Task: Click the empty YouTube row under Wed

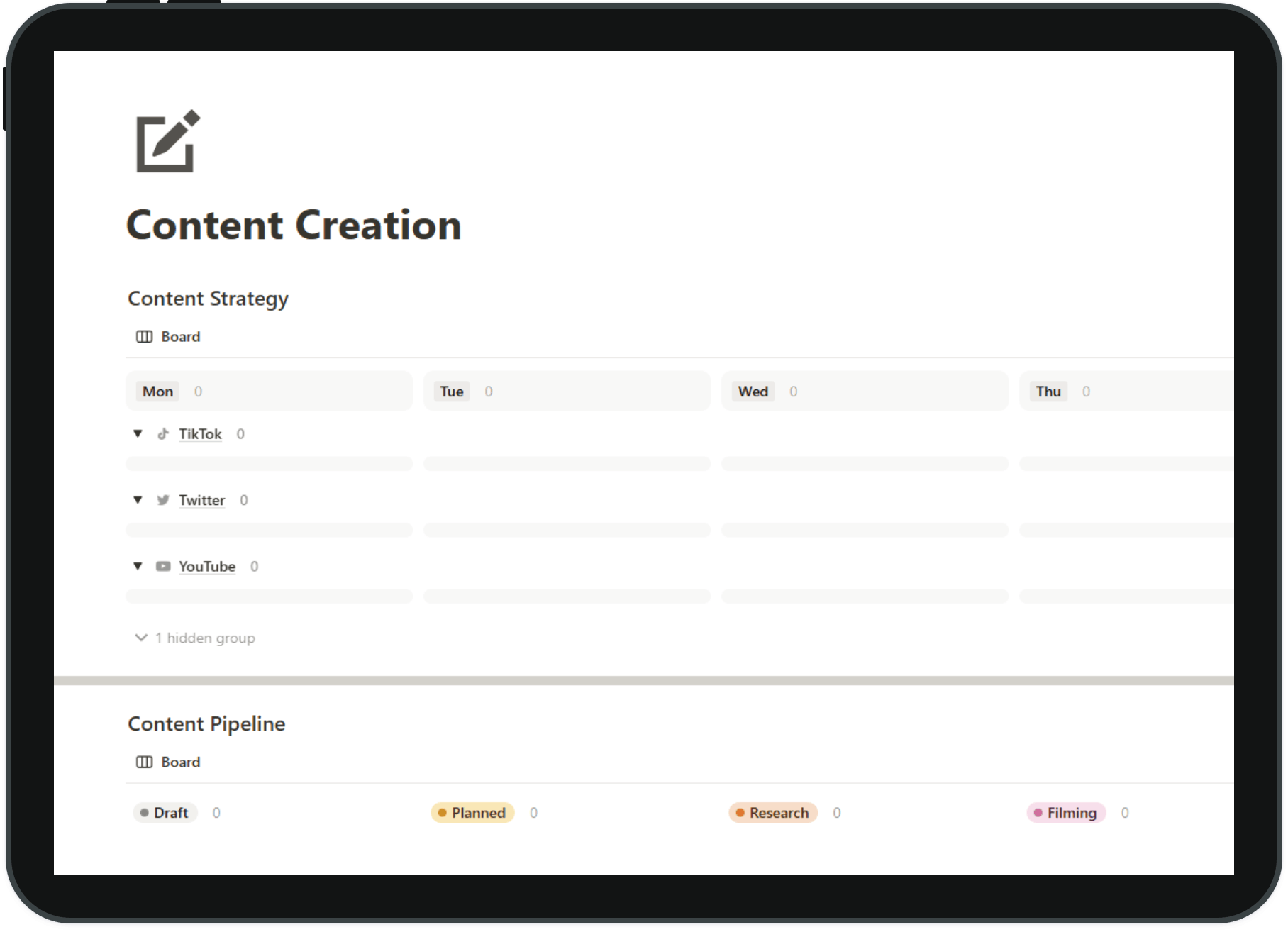Action: coord(865,596)
